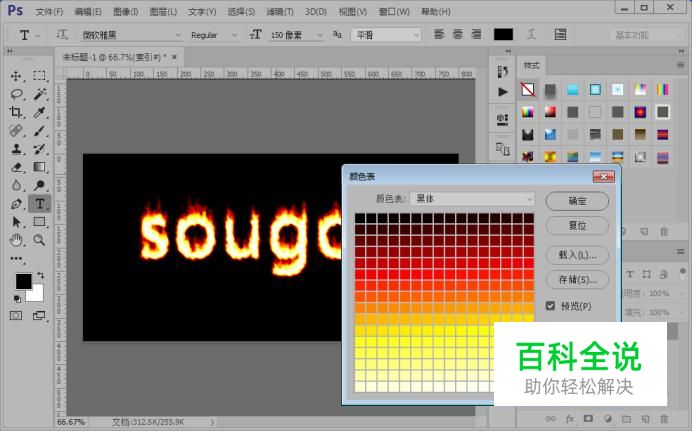The width and height of the screenshot is (692, 431).
Task: Select the Rectangular Marquee tool
Action: 39,76
